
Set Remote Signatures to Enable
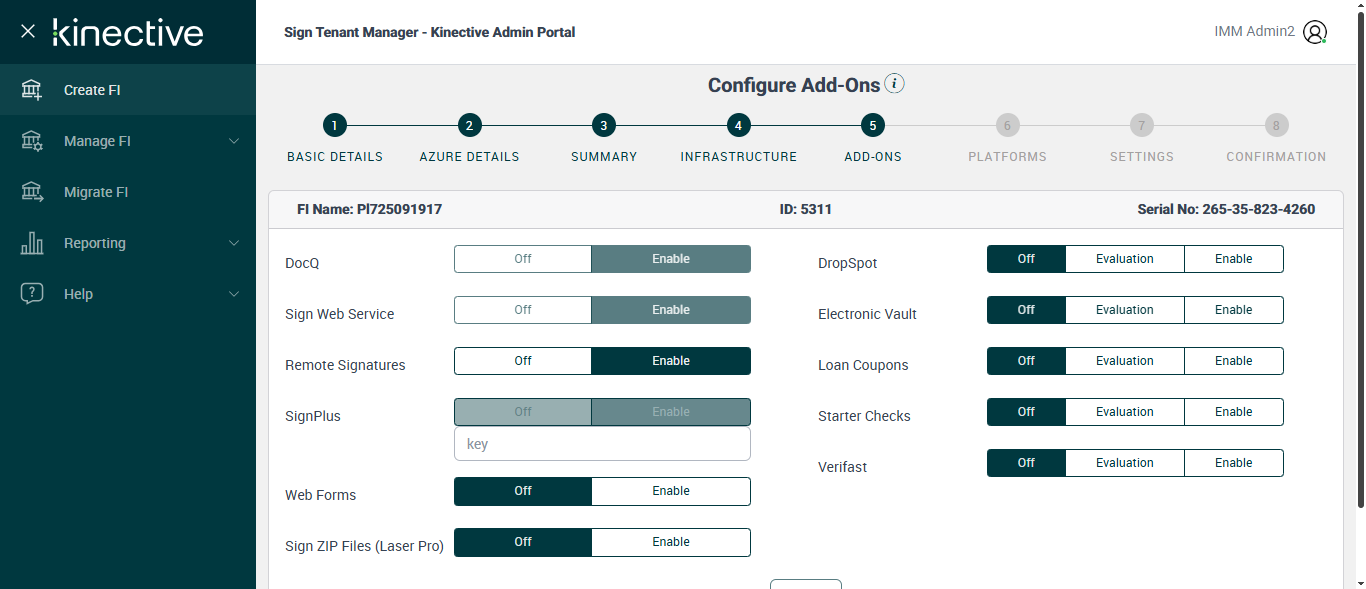pos(671,361)
